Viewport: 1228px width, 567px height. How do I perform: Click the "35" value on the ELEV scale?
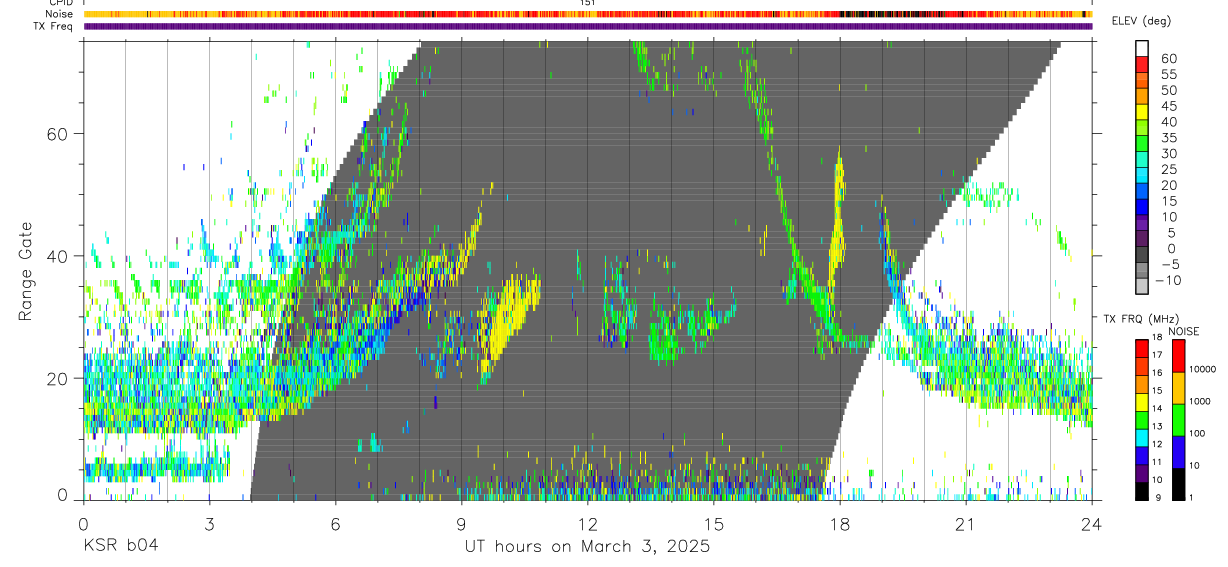click(x=1167, y=138)
